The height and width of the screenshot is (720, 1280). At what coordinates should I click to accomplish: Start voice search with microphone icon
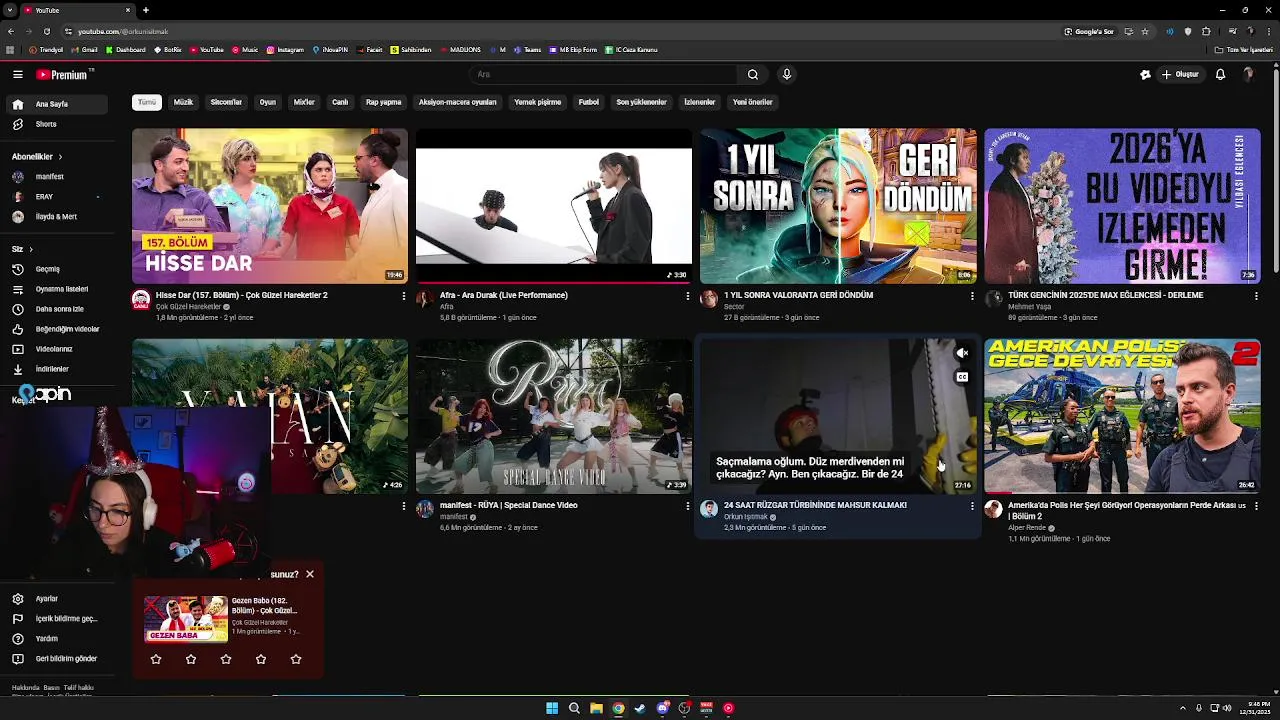coord(787,74)
